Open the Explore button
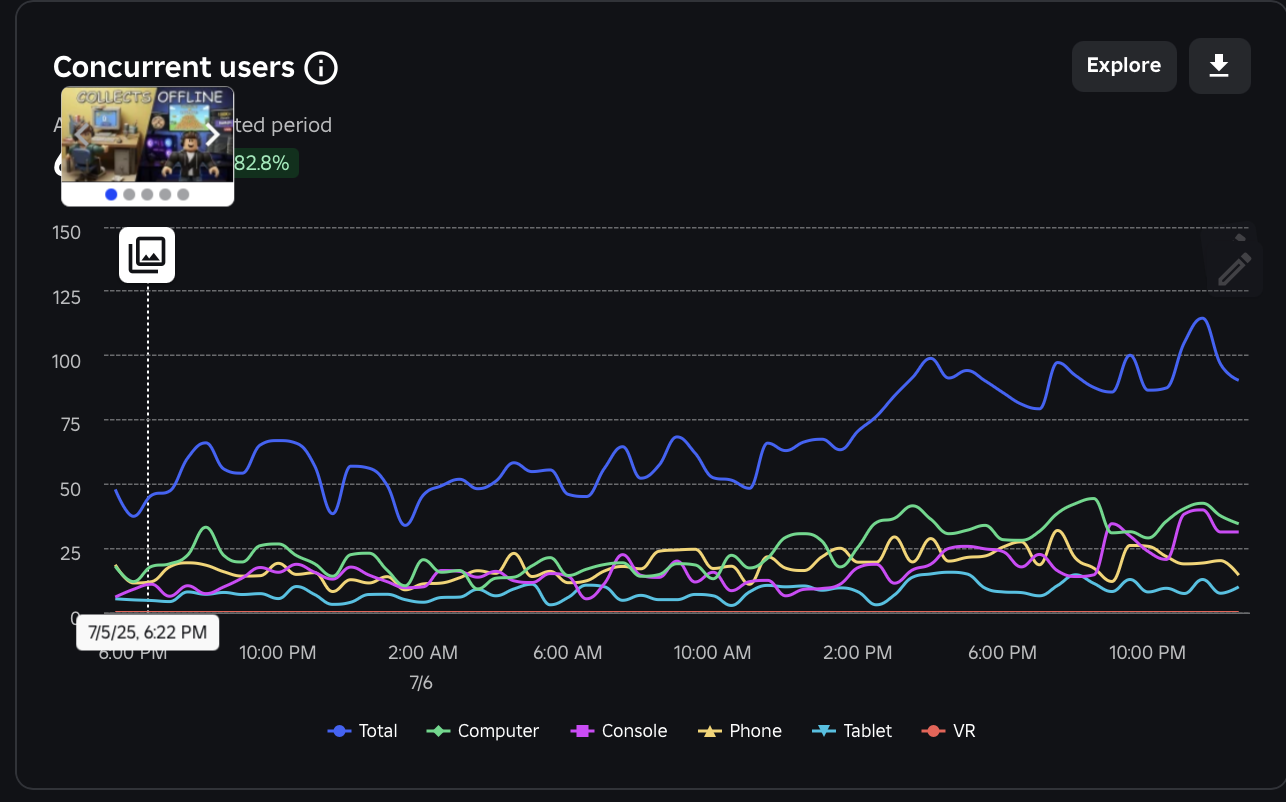 point(1124,66)
